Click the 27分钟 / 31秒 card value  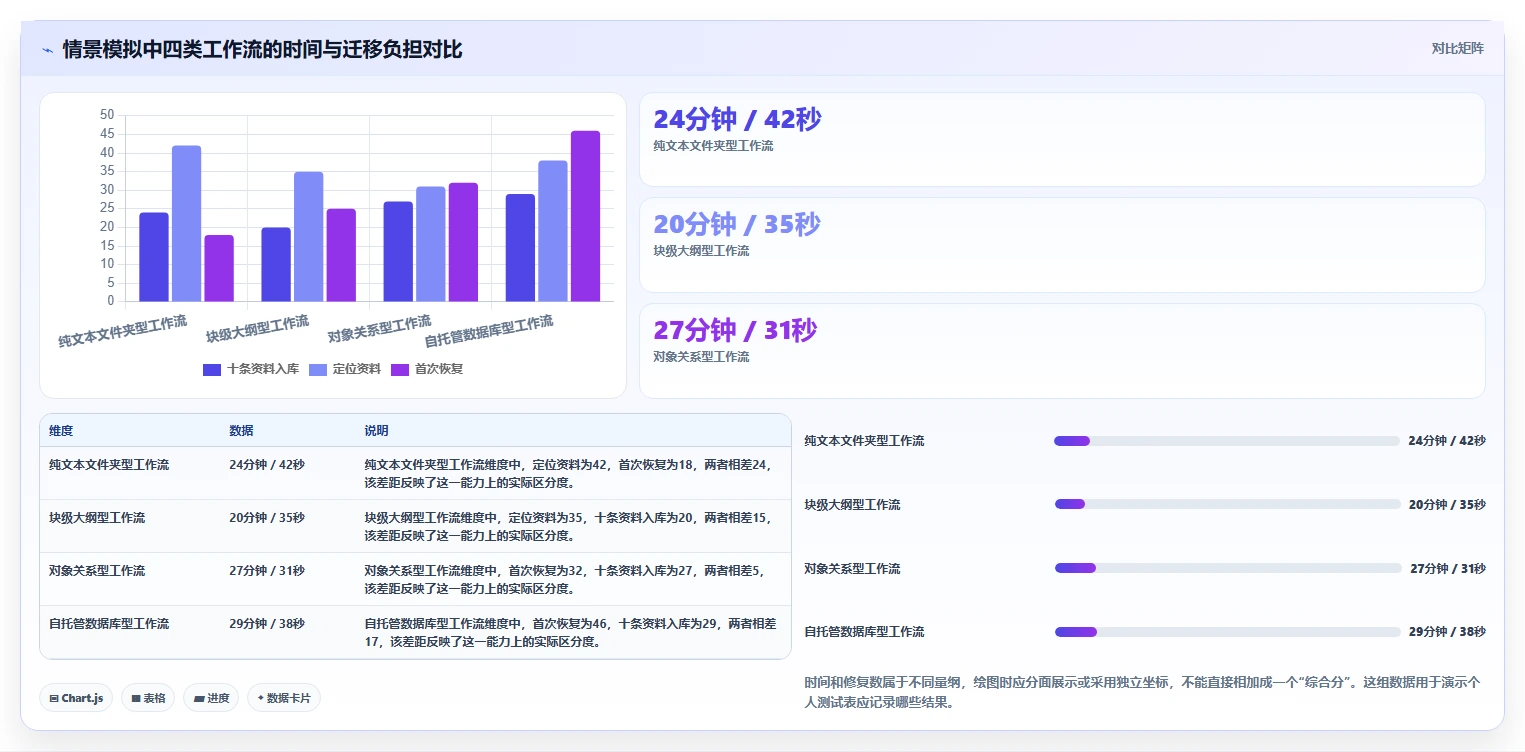tap(735, 330)
